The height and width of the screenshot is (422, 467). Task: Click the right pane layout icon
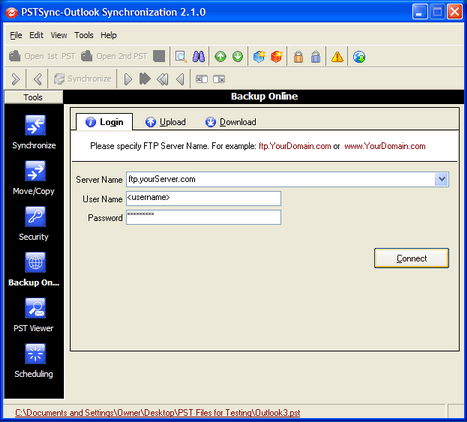tap(219, 79)
